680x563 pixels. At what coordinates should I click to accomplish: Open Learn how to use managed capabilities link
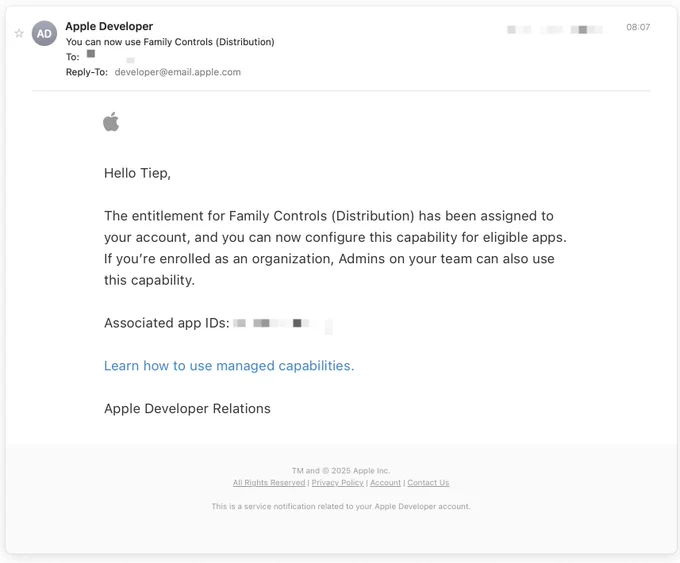[229, 366]
